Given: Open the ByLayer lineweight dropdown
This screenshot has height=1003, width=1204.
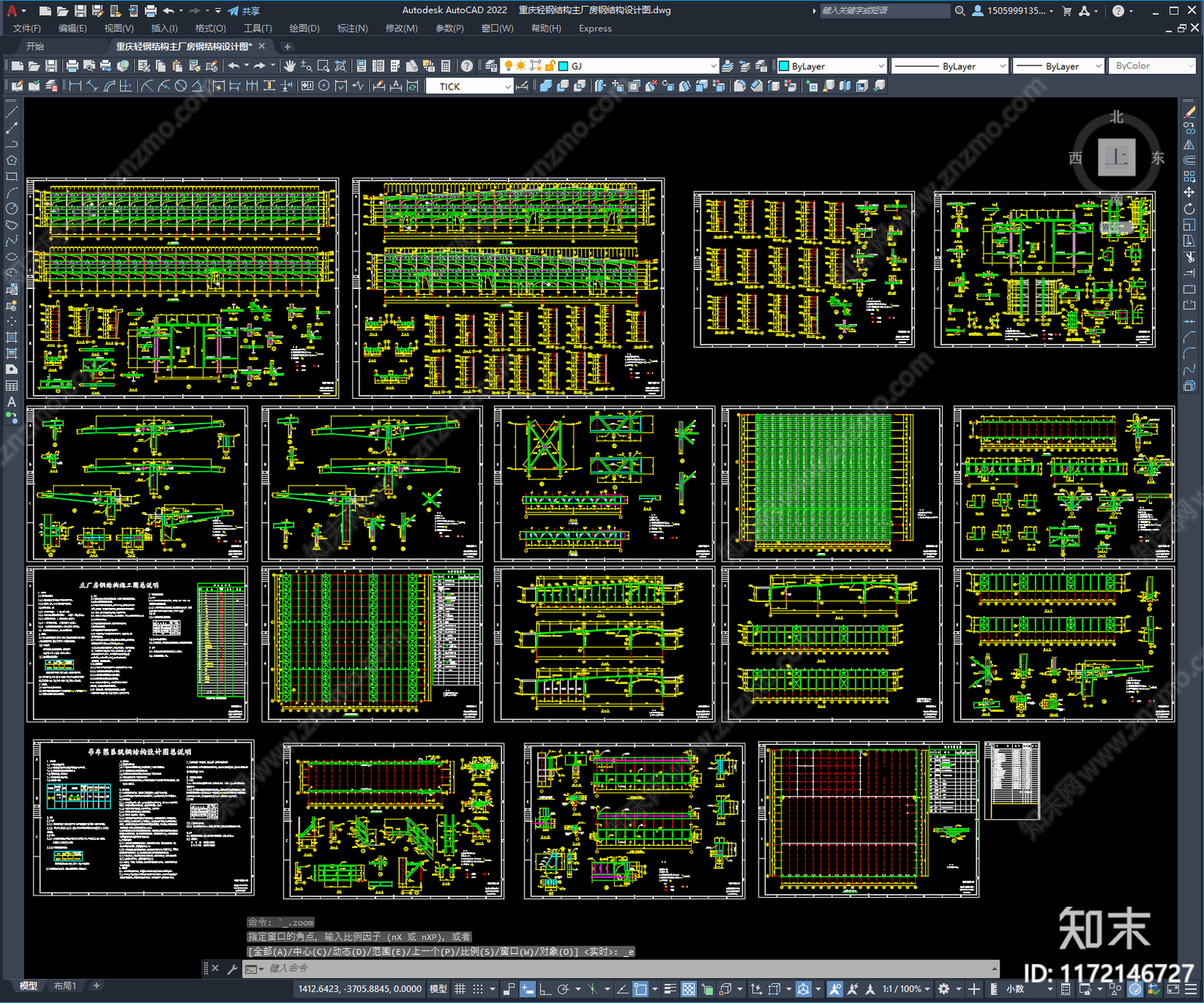Looking at the screenshot, I should pyautogui.click(x=1098, y=66).
